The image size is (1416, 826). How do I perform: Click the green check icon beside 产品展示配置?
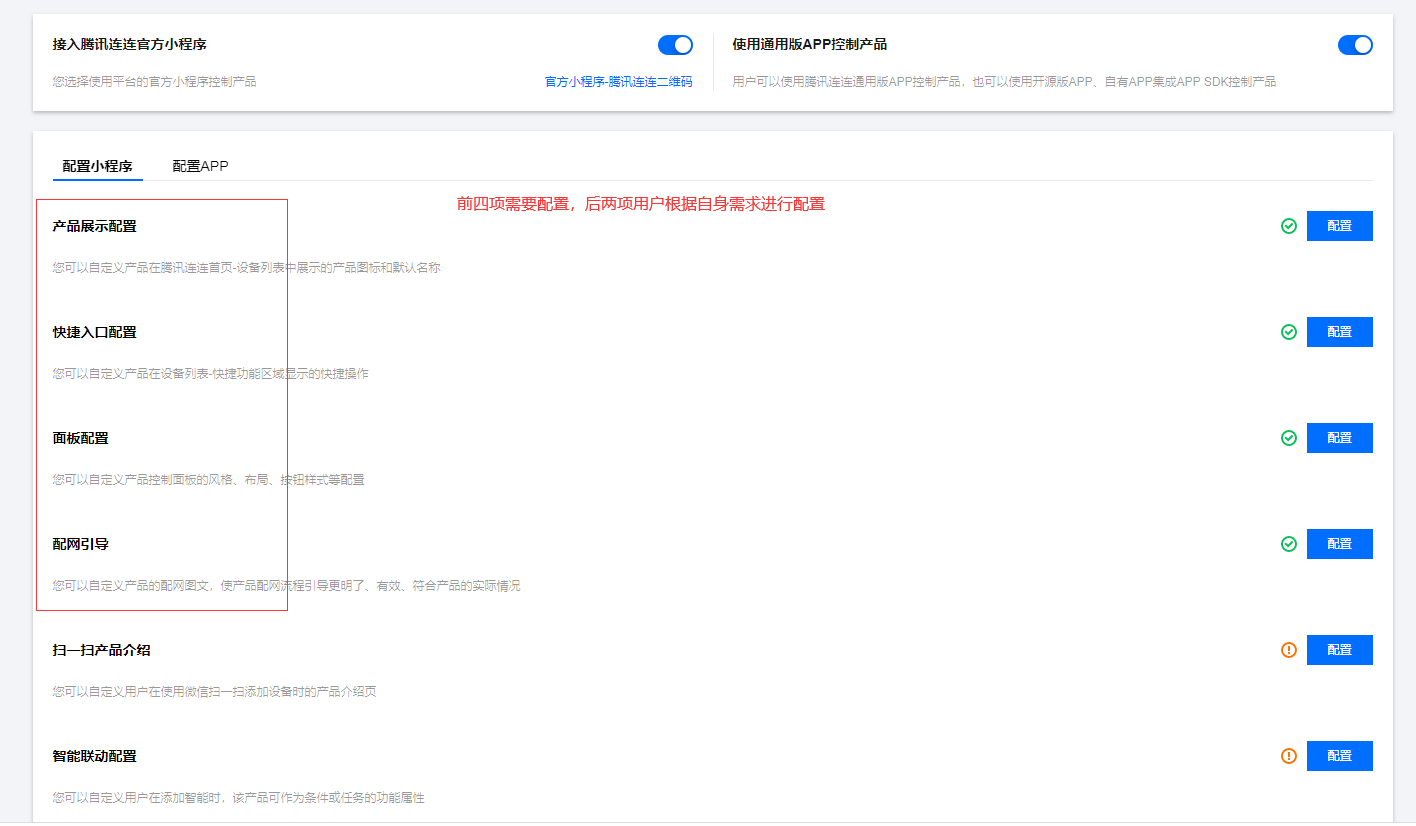click(x=1288, y=226)
